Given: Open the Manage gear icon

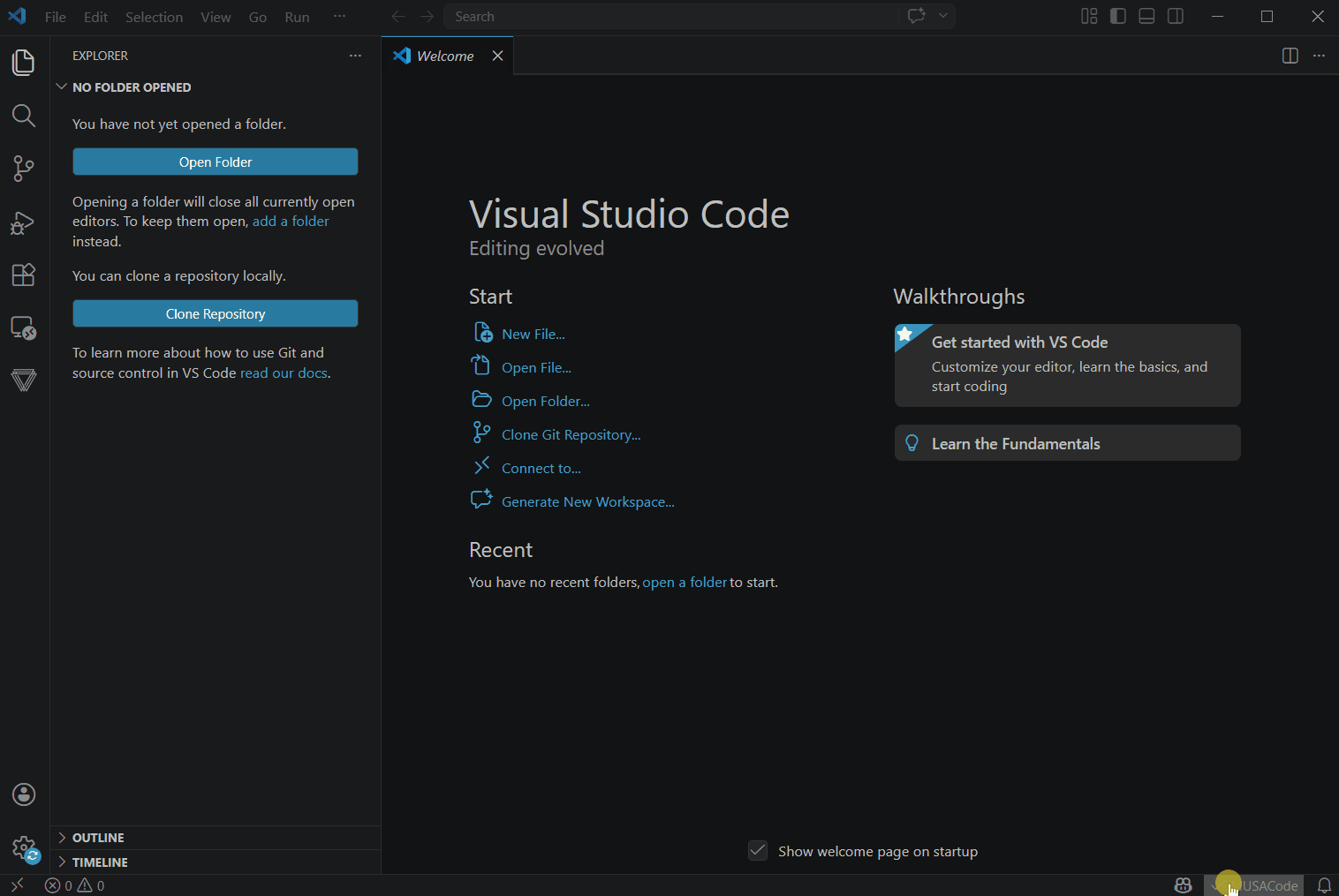Looking at the screenshot, I should click(24, 848).
